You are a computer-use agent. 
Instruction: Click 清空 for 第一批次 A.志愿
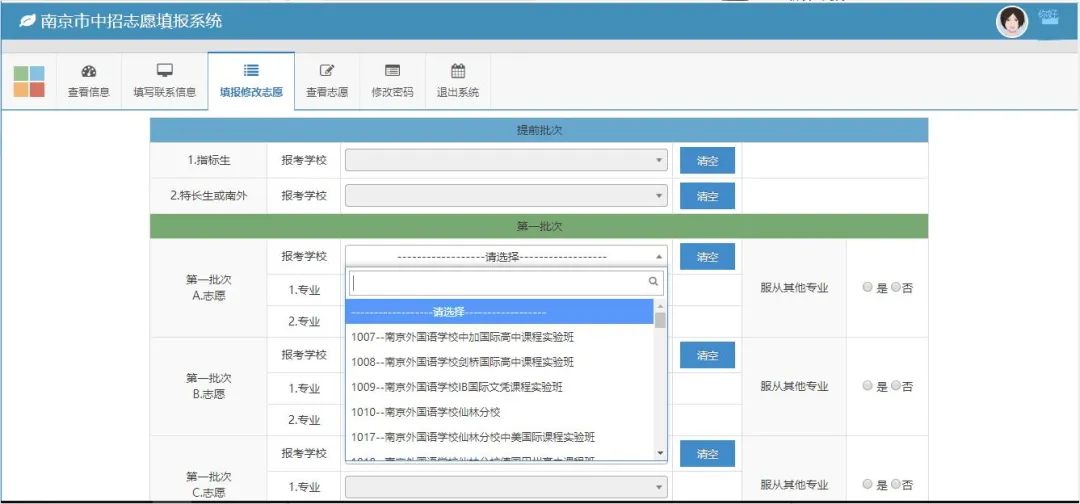[x=707, y=257]
